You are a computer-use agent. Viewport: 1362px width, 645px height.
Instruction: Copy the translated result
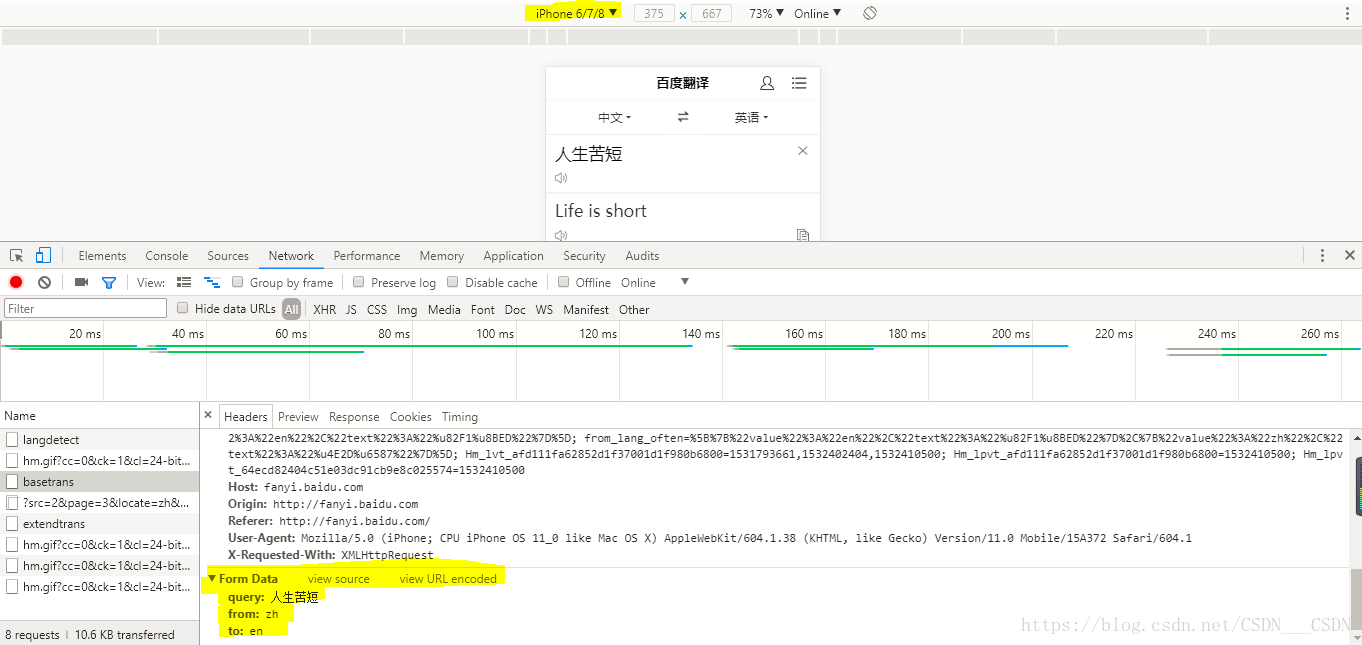802,235
